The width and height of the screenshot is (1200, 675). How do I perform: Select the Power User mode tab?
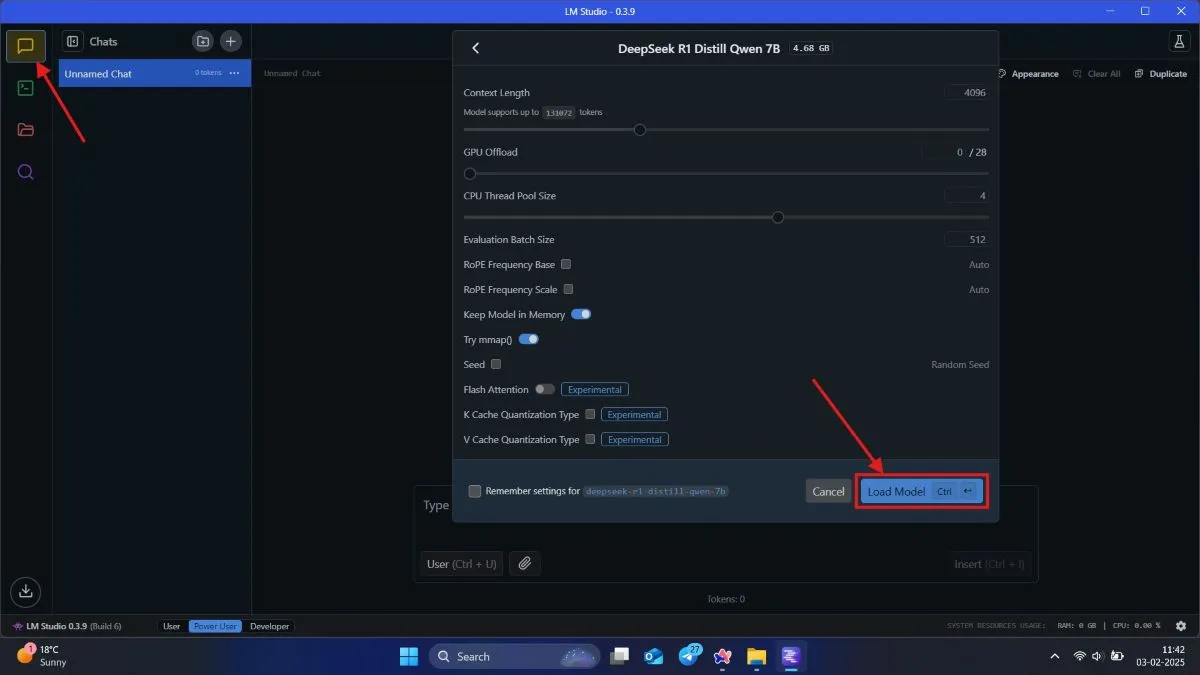click(x=216, y=626)
